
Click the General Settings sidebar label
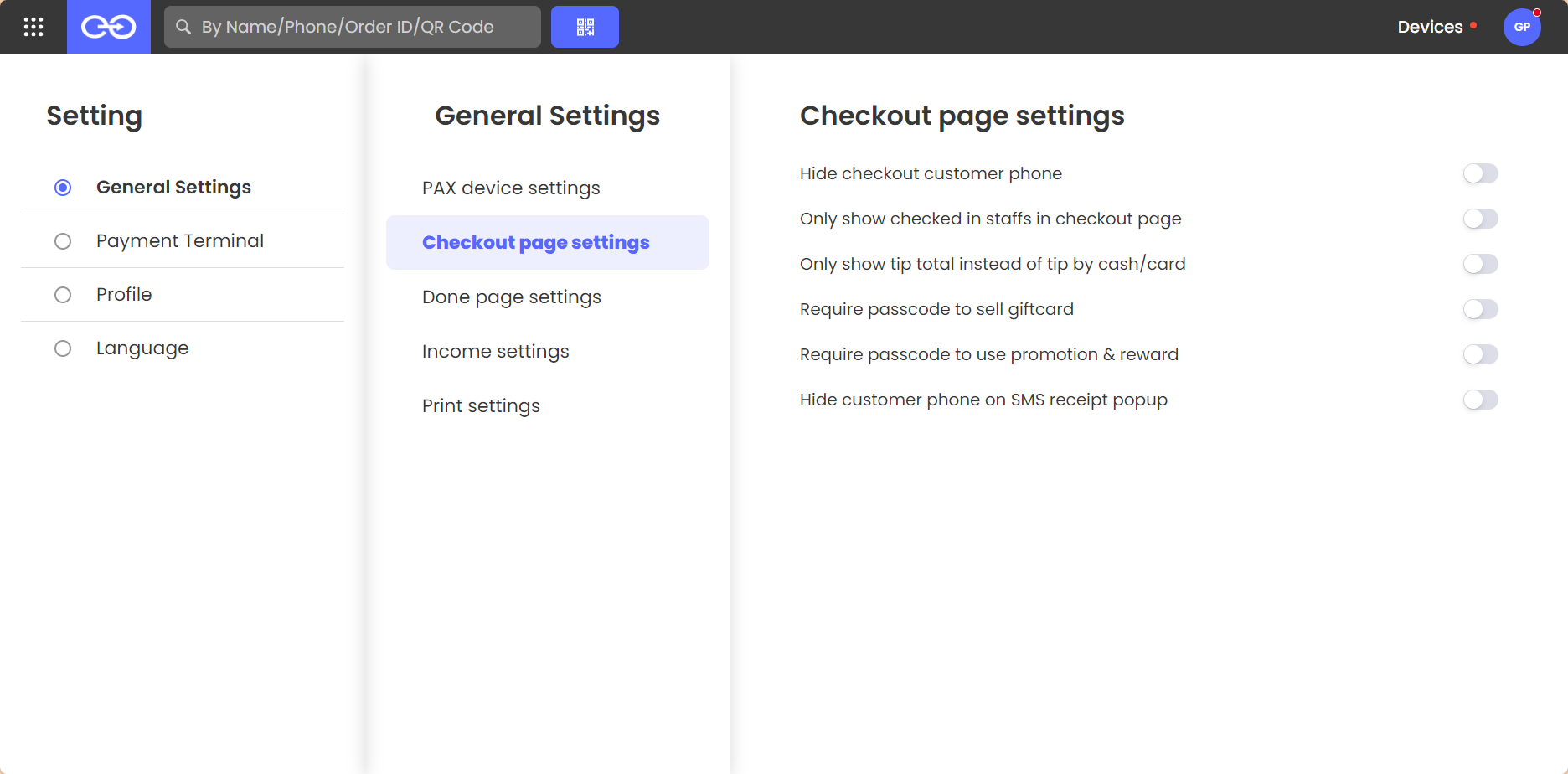(x=173, y=188)
